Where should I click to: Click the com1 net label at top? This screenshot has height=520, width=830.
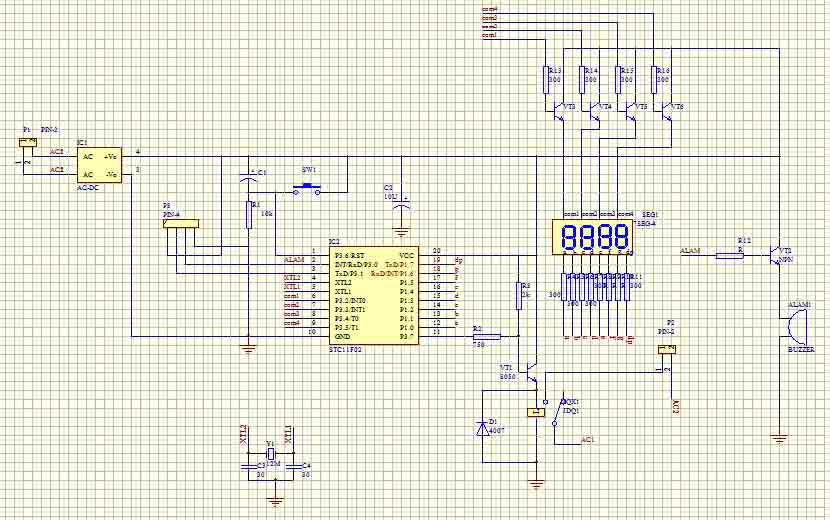pyautogui.click(x=490, y=35)
